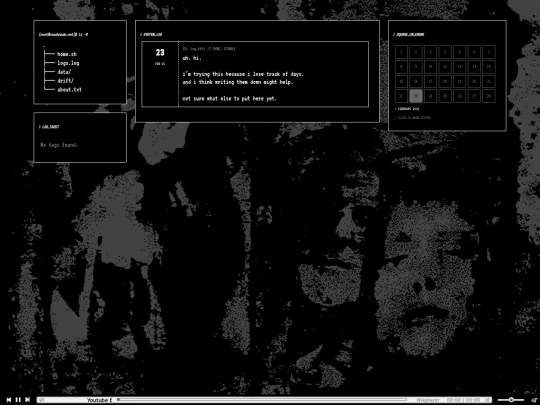This screenshot has width=540, height=405.
Task: Open about.txt in the file tree
Action: point(70,90)
